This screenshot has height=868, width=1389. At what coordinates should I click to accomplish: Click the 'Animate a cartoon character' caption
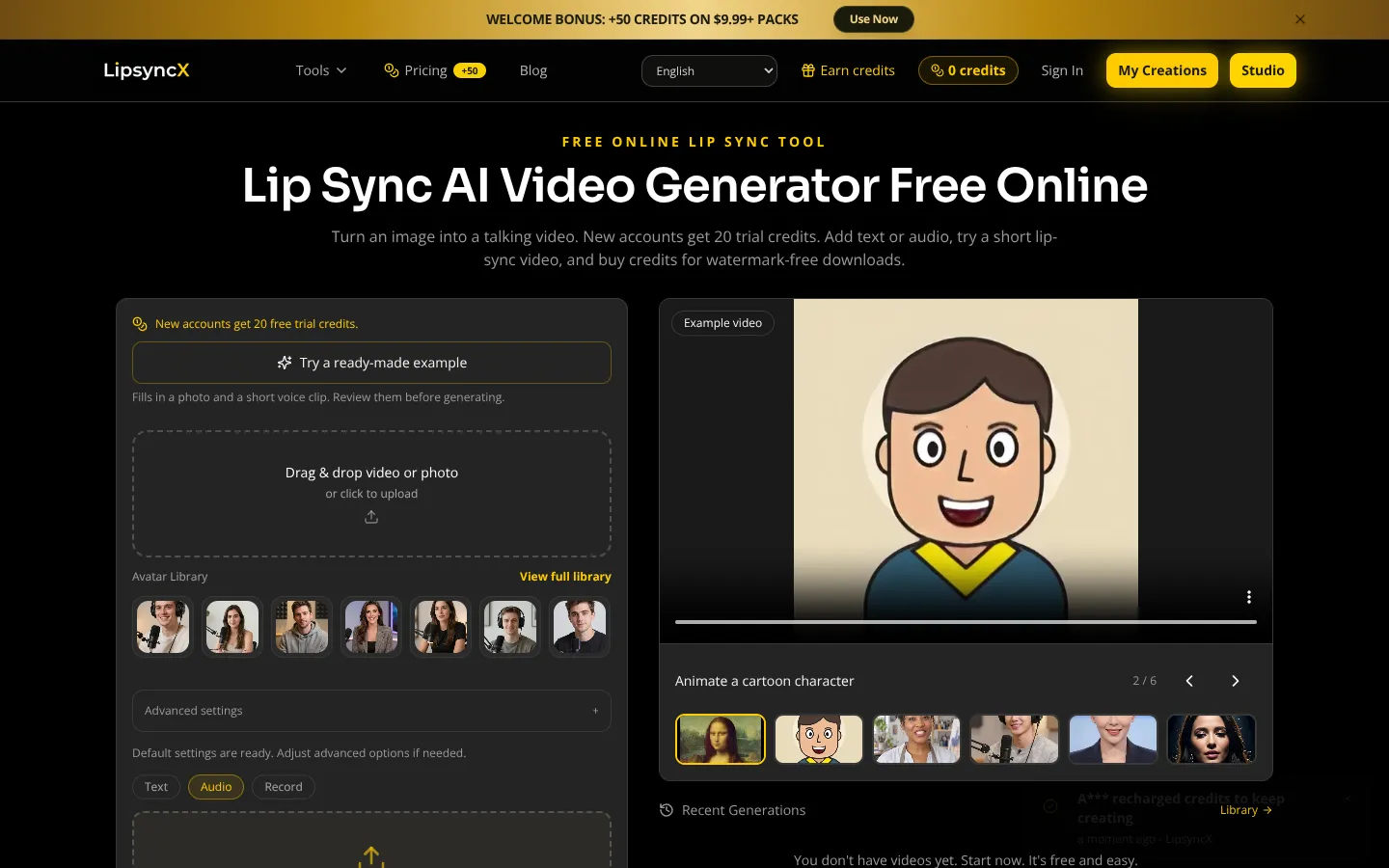[765, 681]
